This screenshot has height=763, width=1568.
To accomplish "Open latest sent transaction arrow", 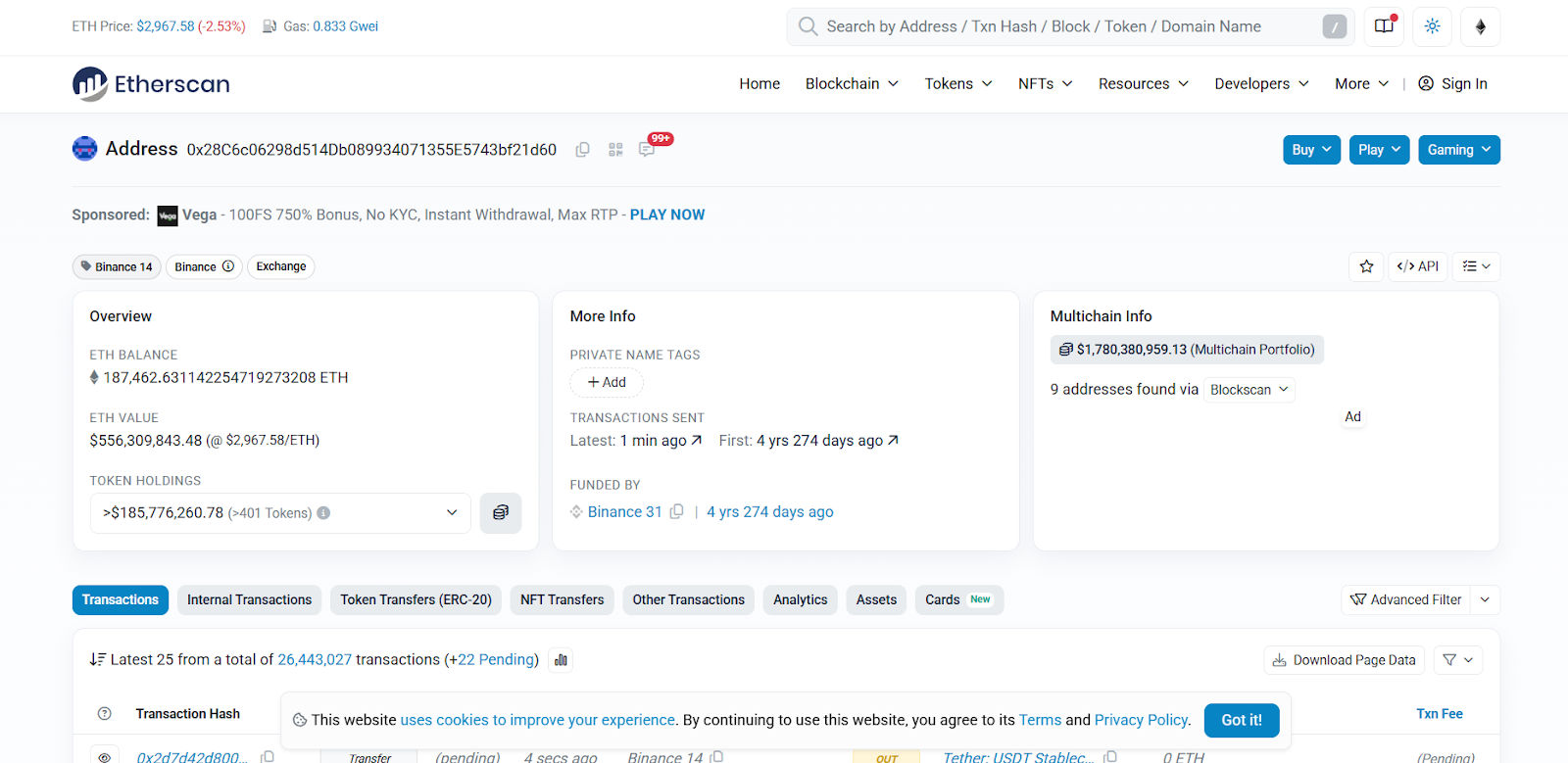I will point(697,441).
